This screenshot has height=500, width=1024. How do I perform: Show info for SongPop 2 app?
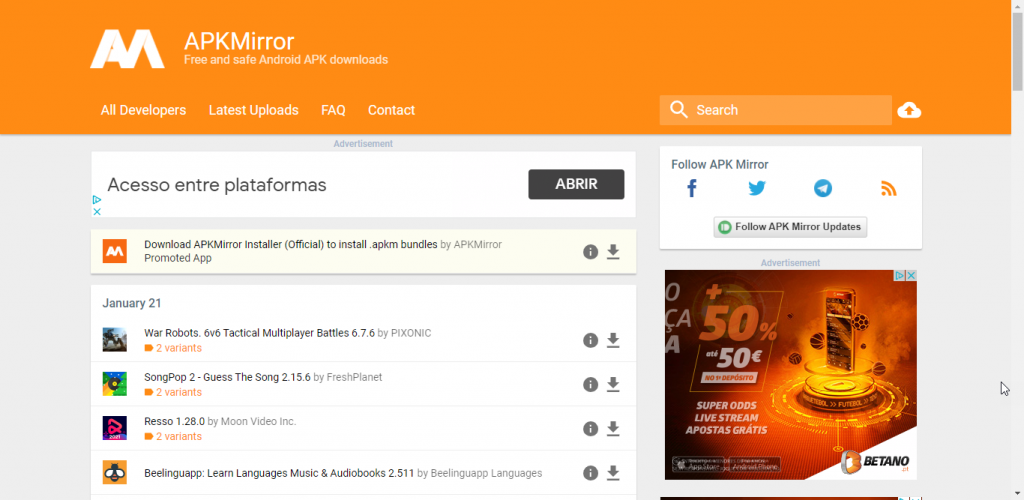coord(590,385)
